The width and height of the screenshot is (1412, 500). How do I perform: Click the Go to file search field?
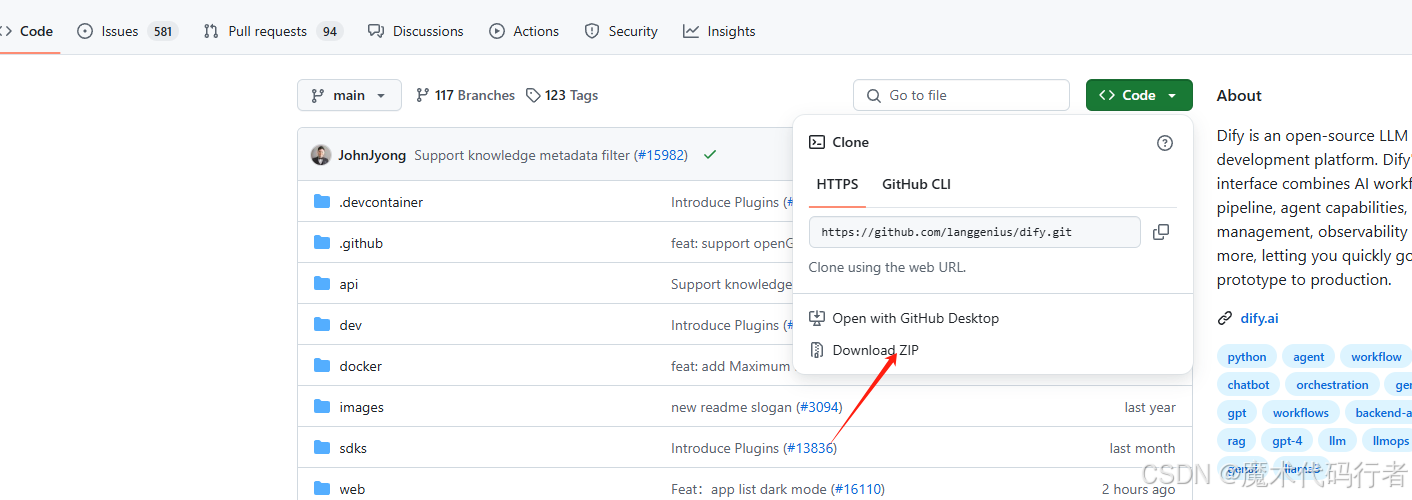(x=961, y=95)
